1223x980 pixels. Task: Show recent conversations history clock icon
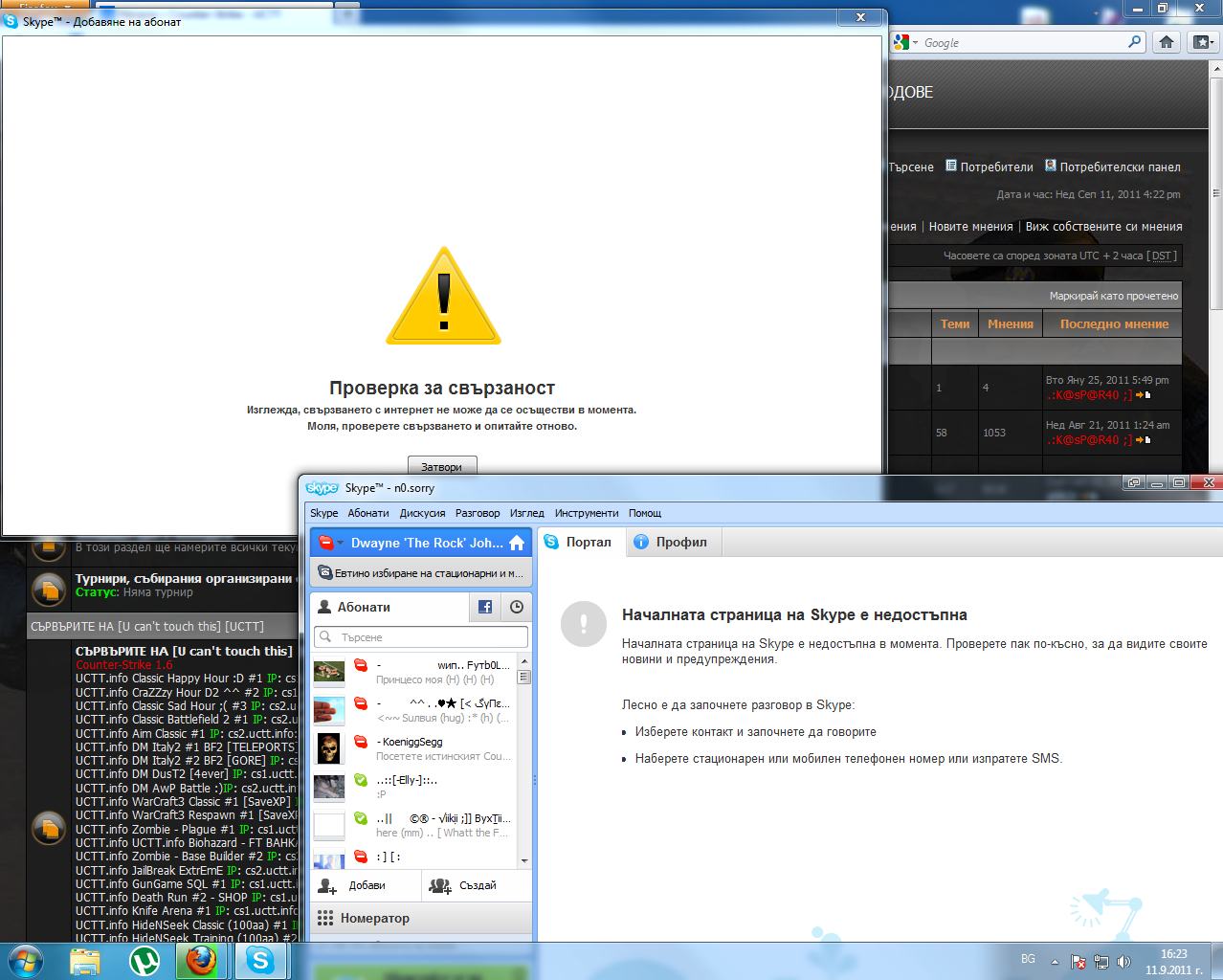[x=517, y=607]
